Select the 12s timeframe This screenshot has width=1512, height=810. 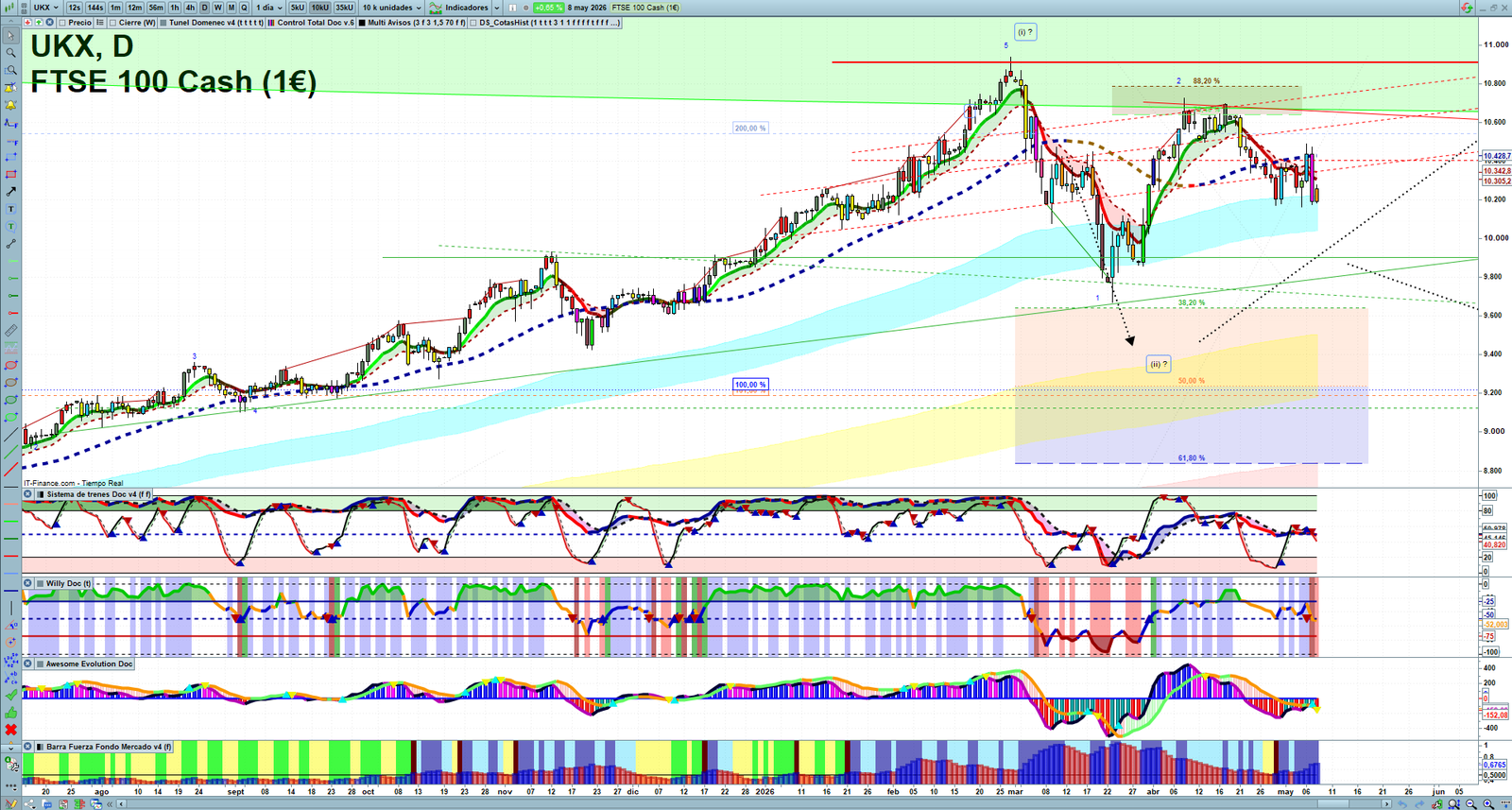point(75,8)
